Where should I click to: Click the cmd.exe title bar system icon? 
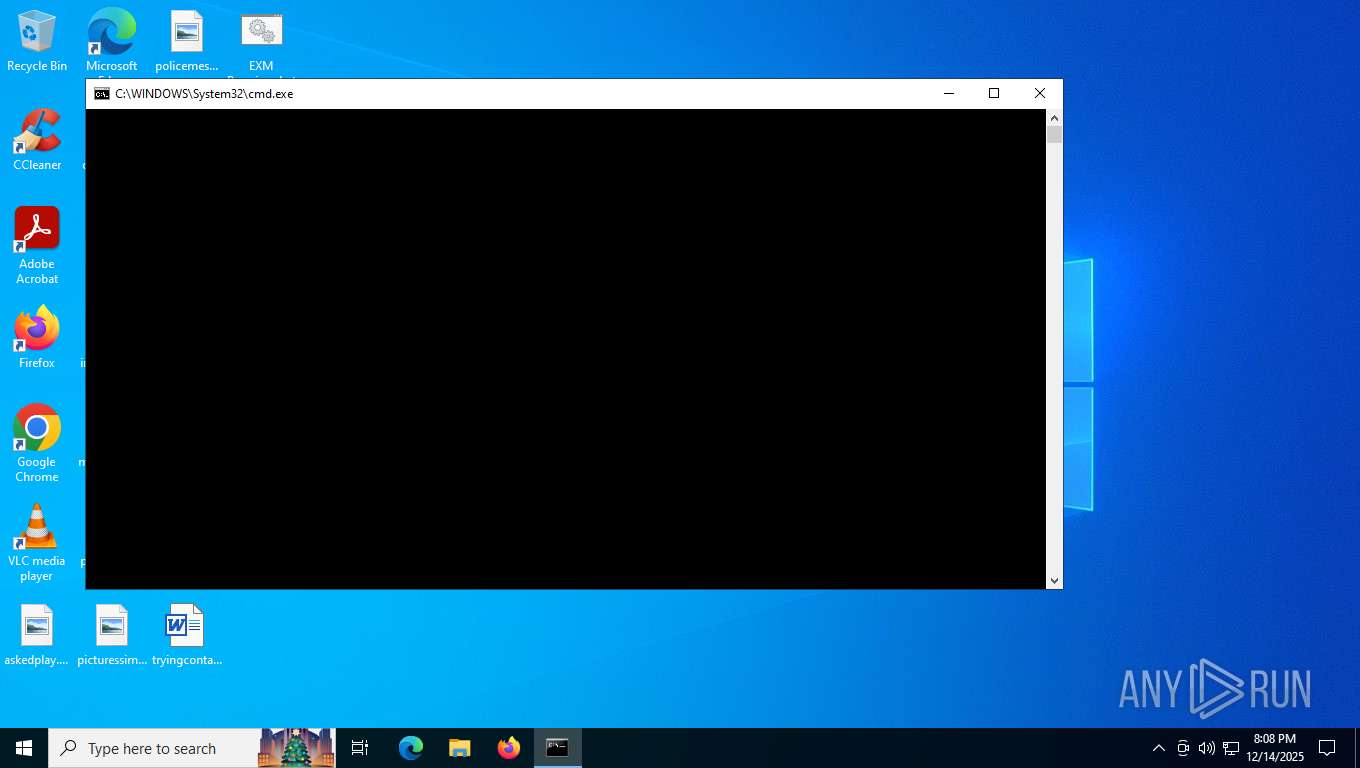pos(102,94)
